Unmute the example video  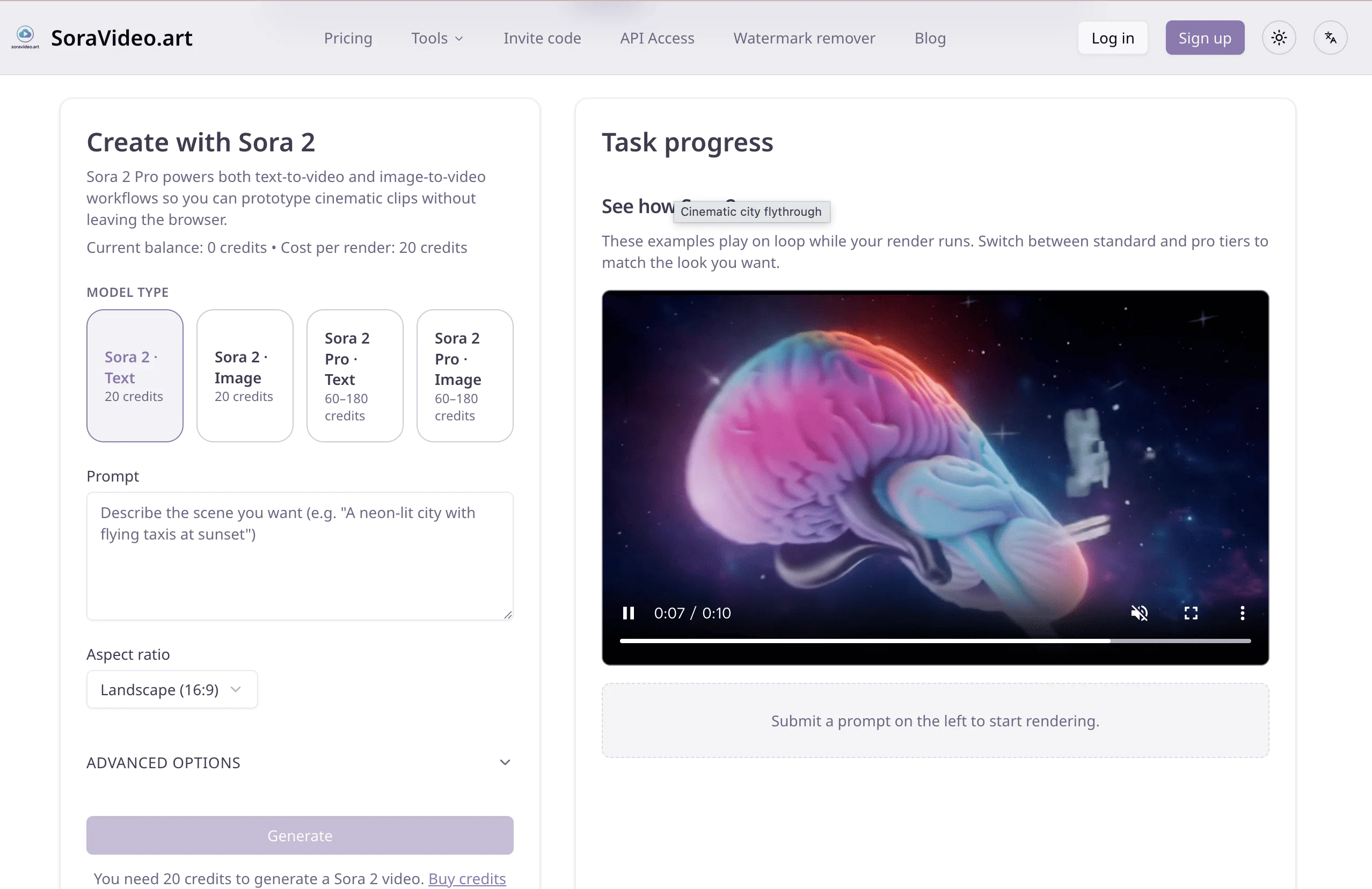tap(1140, 613)
